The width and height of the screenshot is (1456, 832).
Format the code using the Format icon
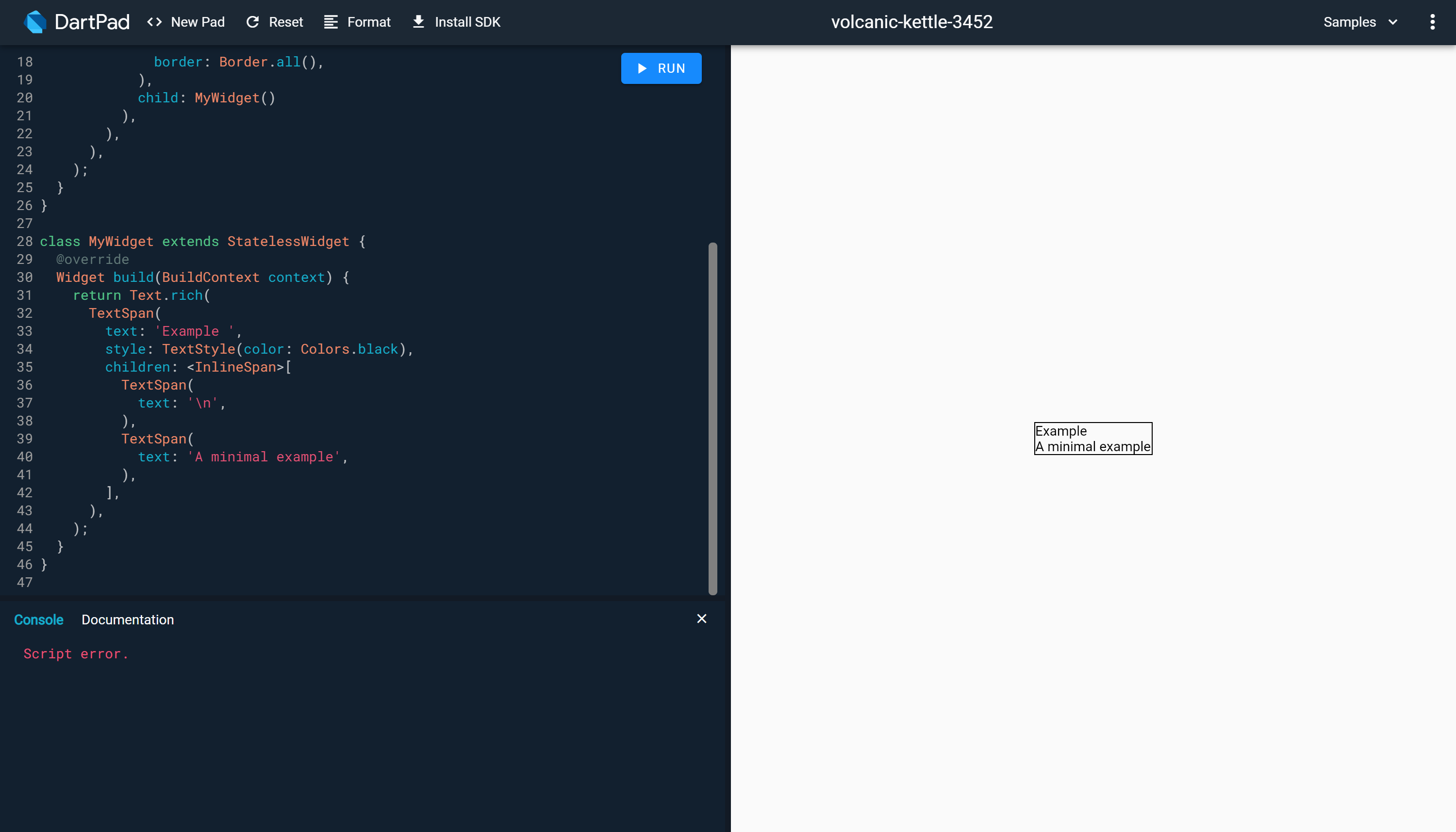point(331,22)
